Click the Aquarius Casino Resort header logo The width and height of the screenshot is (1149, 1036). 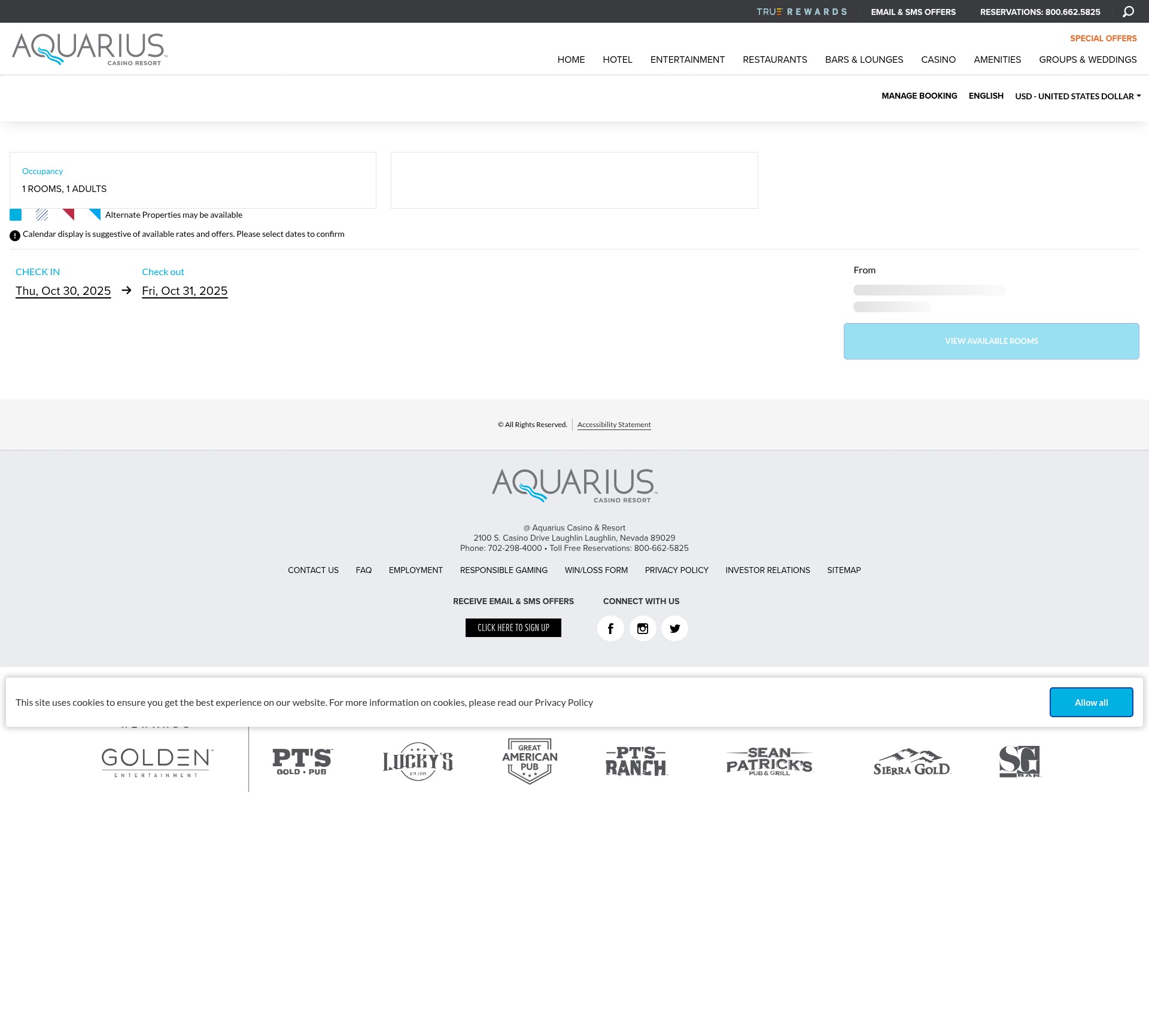coord(90,49)
